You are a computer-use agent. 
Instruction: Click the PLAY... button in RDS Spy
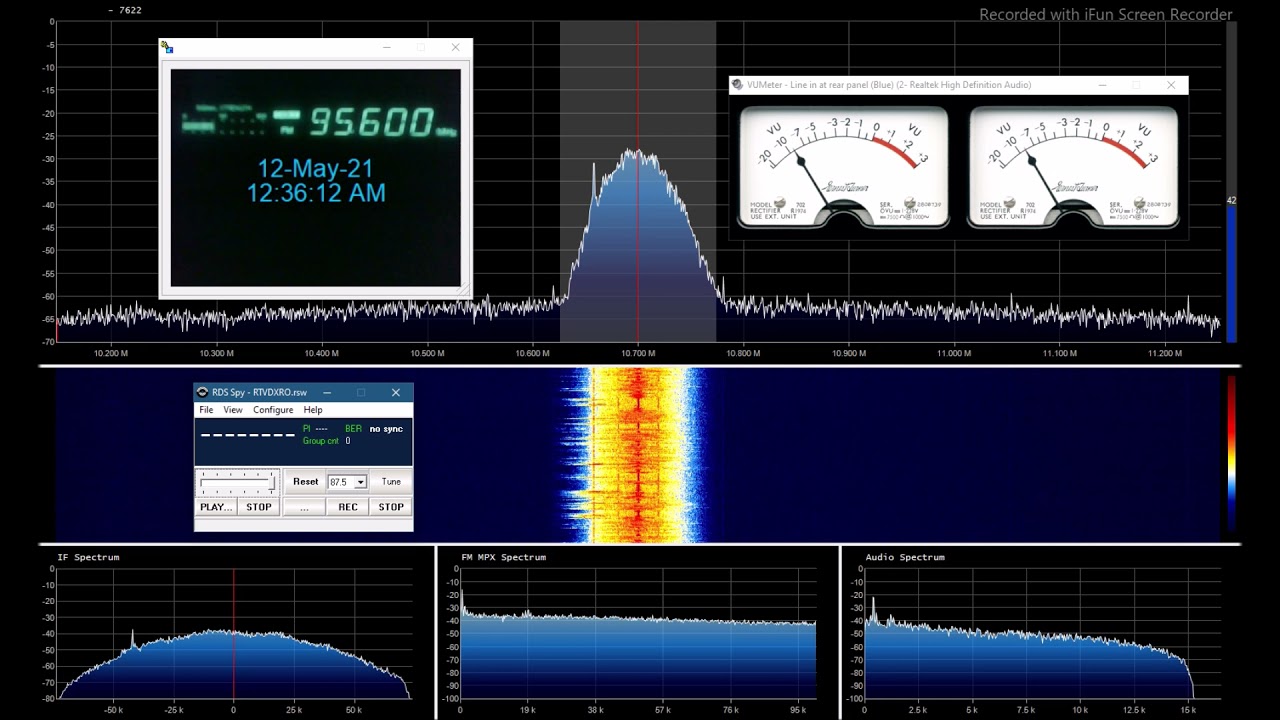[x=217, y=507]
